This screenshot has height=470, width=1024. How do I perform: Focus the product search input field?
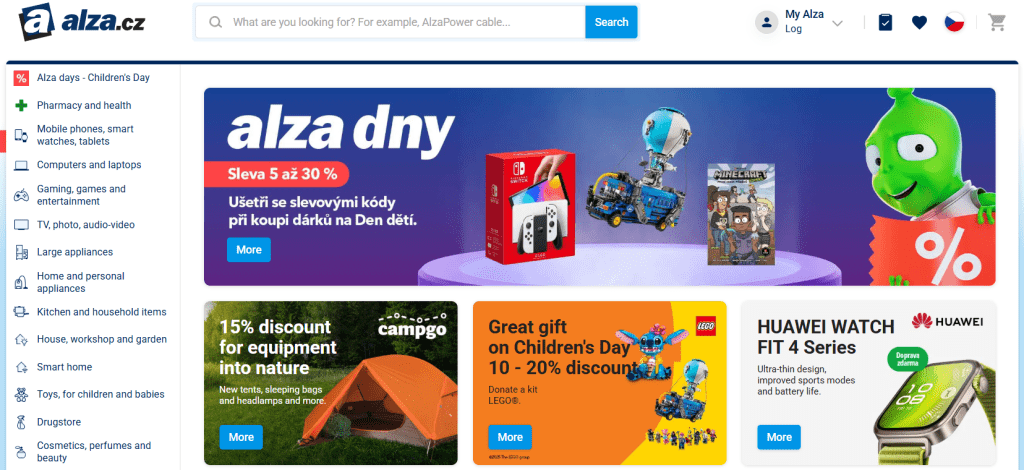click(390, 22)
